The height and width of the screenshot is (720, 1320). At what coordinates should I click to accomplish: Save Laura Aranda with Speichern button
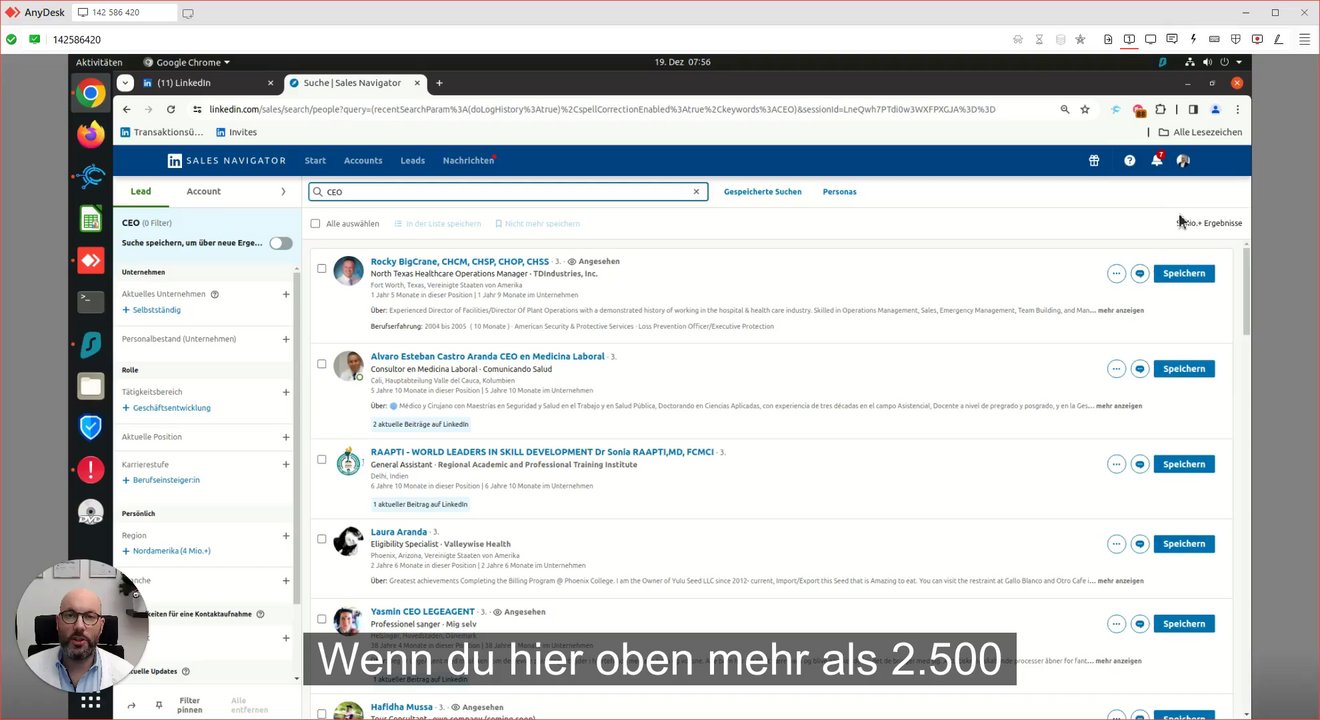1184,544
